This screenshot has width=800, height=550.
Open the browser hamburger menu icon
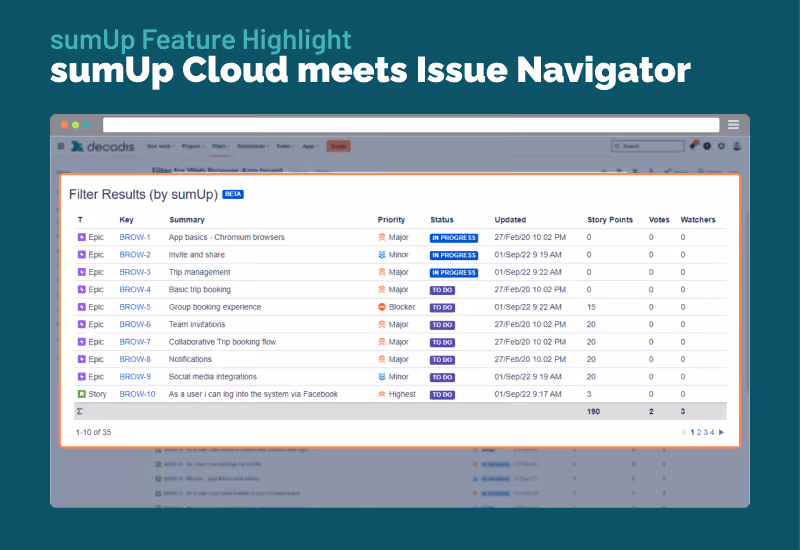pyautogui.click(x=733, y=124)
